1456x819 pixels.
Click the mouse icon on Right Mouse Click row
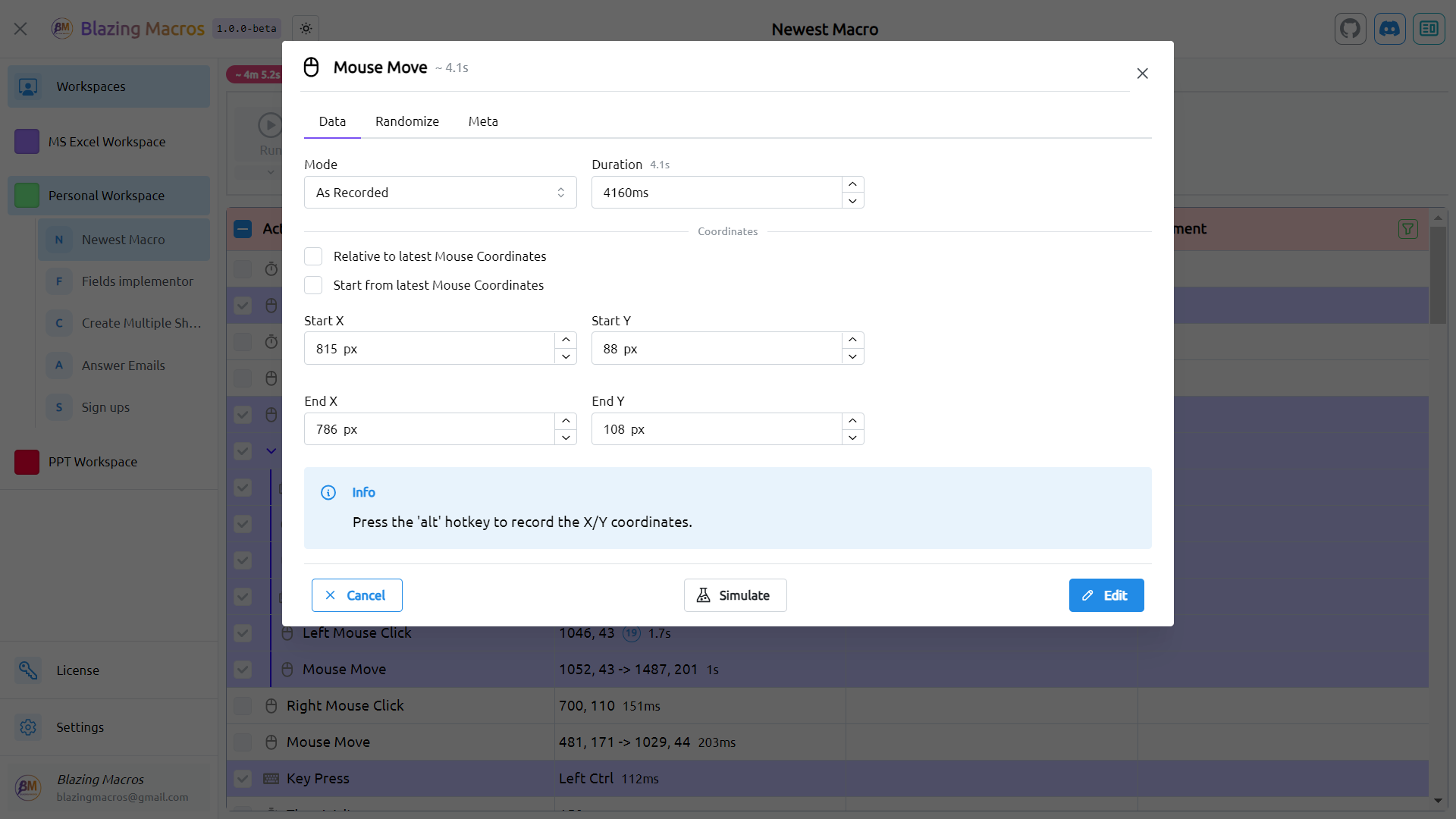[271, 706]
